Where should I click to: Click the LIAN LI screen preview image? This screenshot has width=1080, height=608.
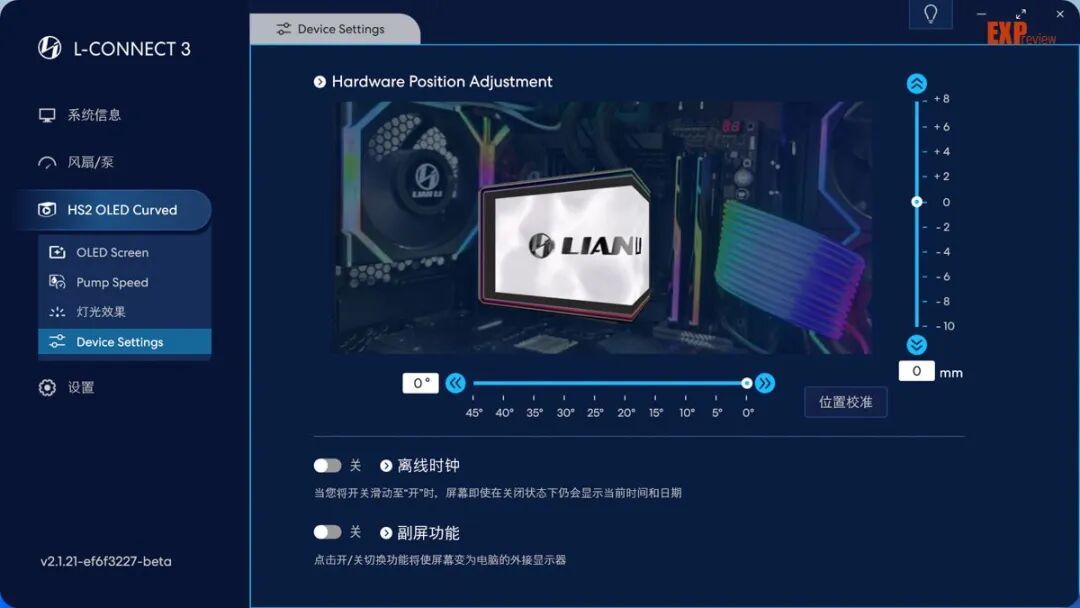pyautogui.click(x=603, y=227)
